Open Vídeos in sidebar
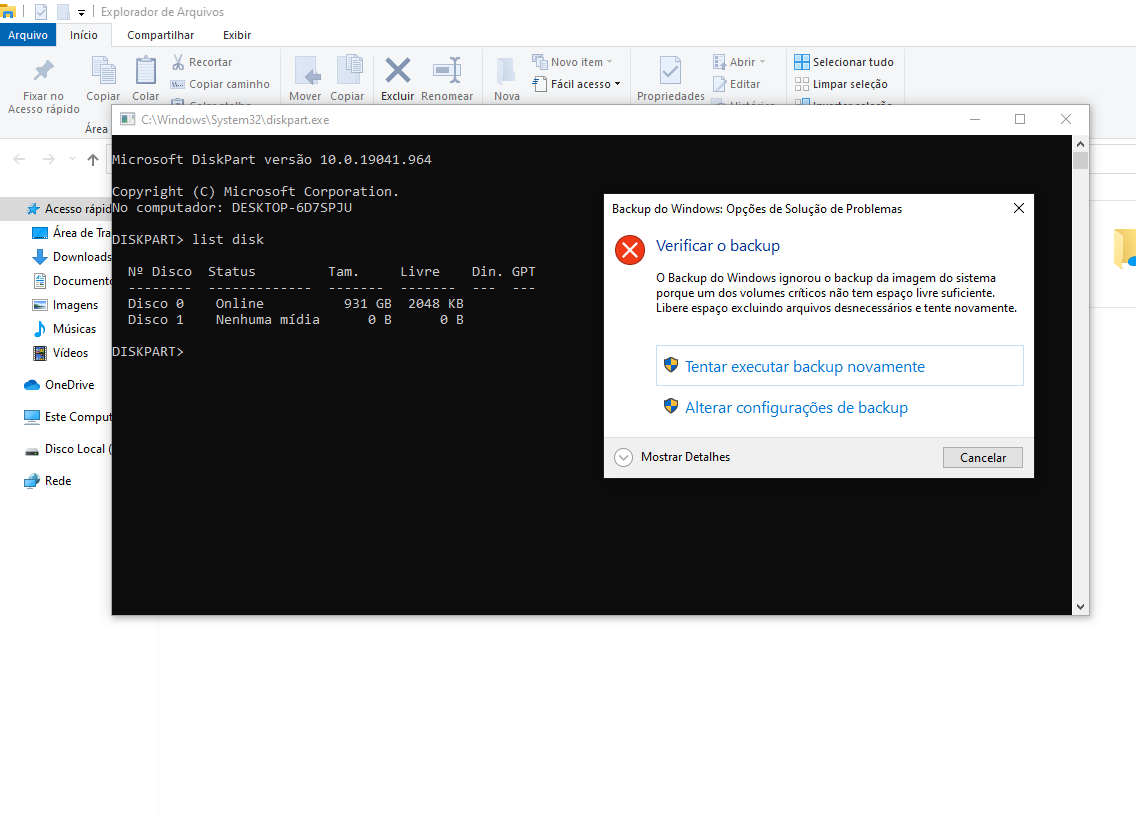Viewport: 1136px width, 816px height. coord(60,353)
